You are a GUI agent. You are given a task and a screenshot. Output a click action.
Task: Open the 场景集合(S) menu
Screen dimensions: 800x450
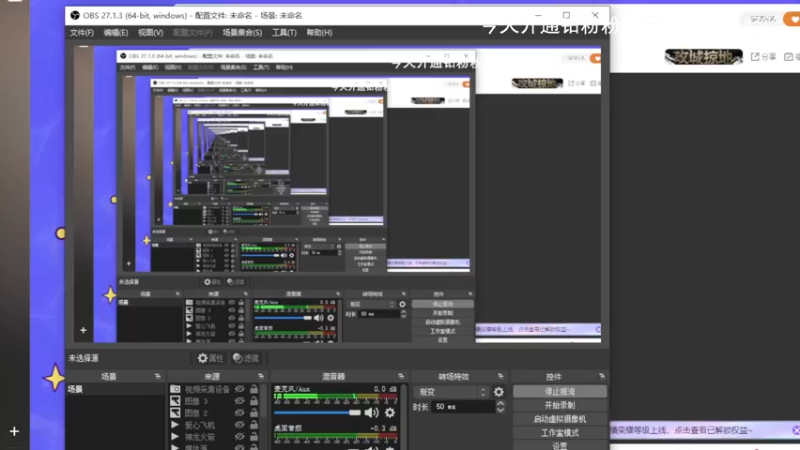[242, 33]
